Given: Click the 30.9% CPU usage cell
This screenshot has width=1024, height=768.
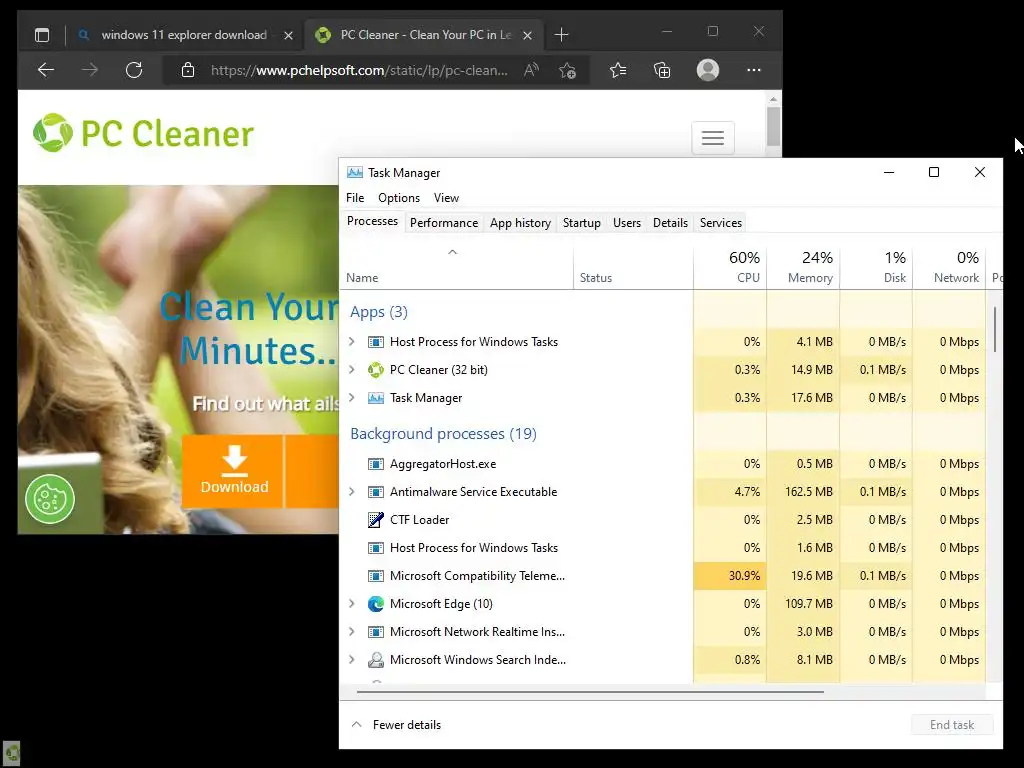Looking at the screenshot, I should coord(730,576).
